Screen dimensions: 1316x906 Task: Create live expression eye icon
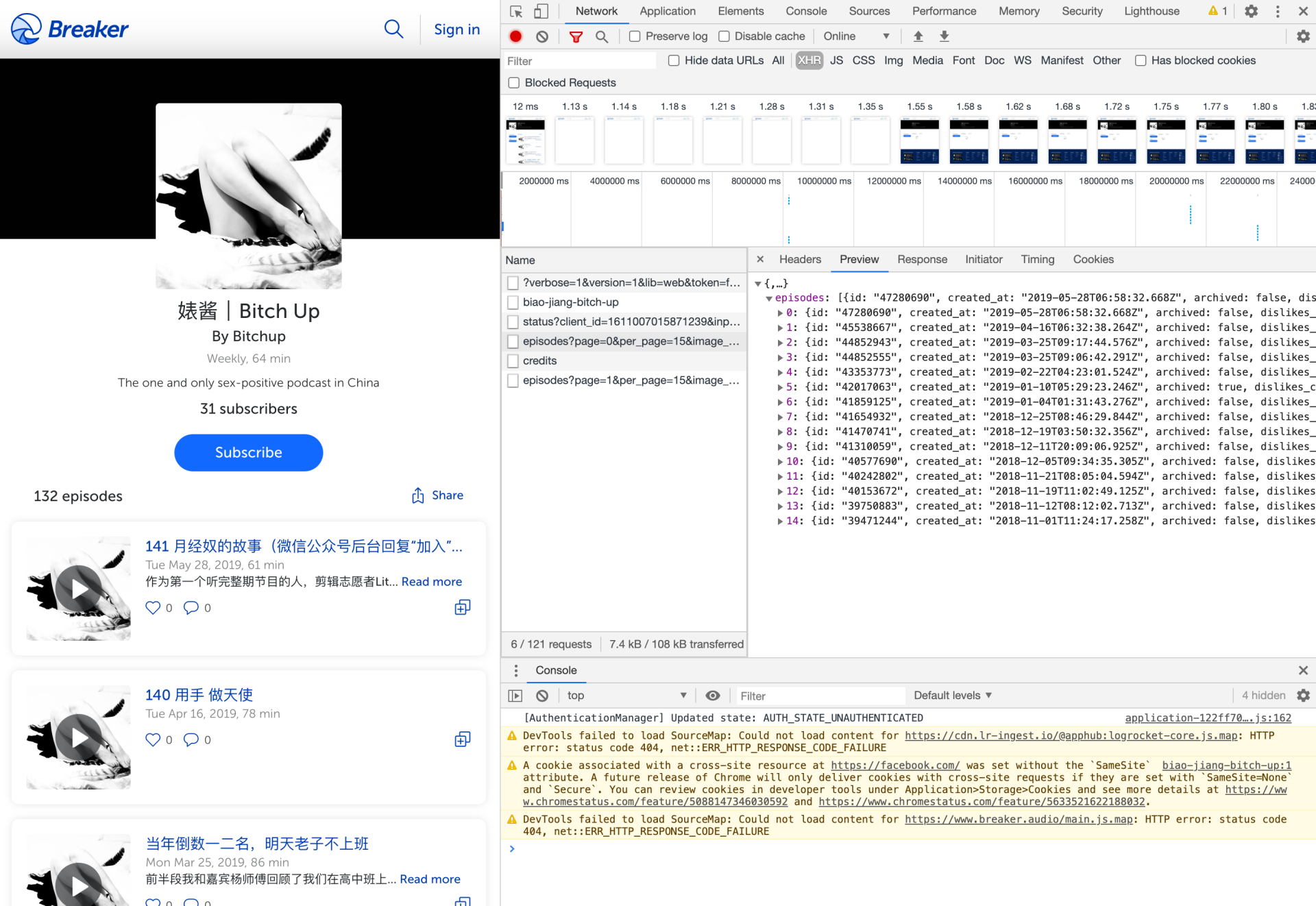click(x=713, y=696)
